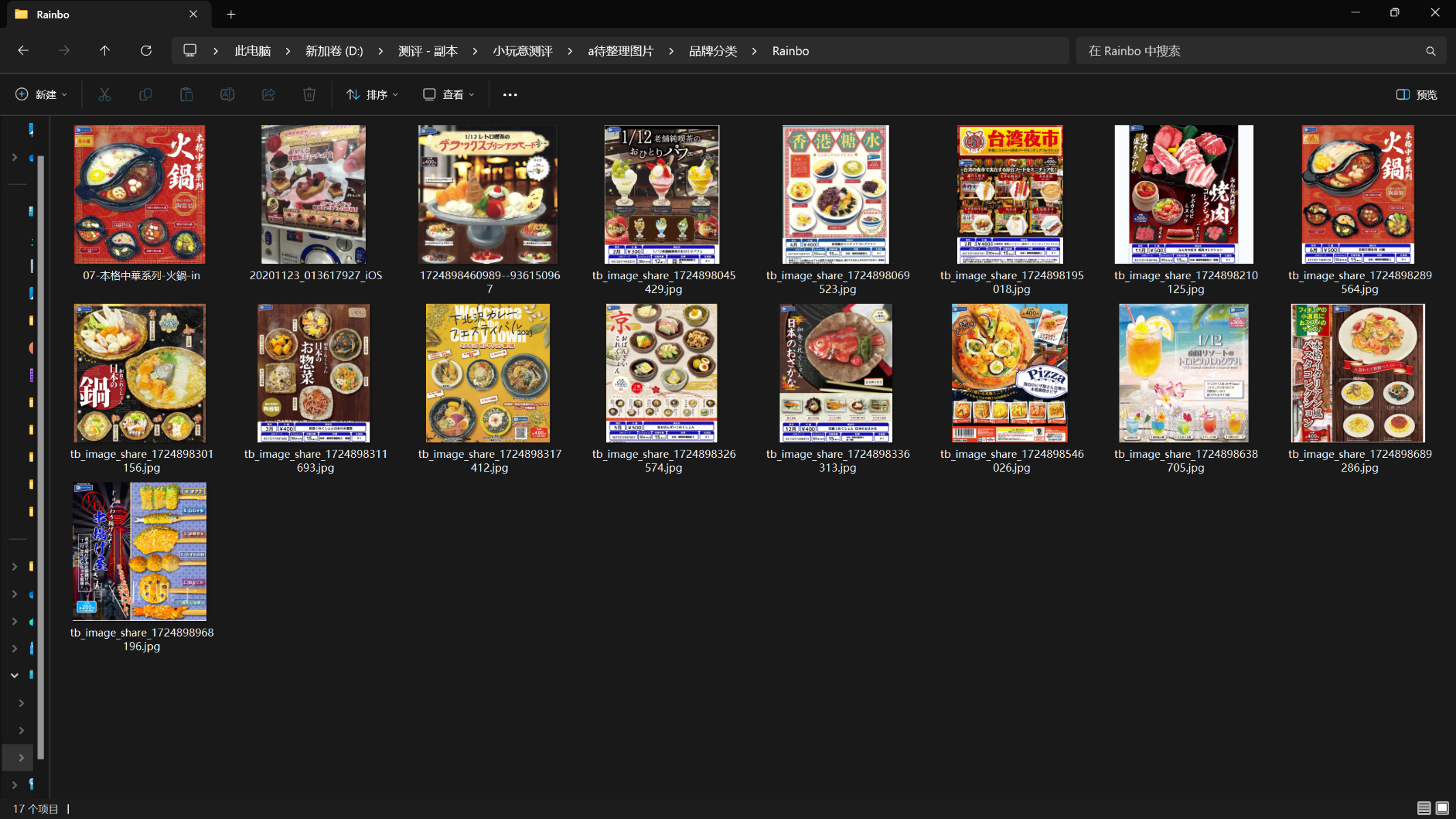Open the 查看 view dropdown
1456x819 pixels.
click(x=448, y=95)
